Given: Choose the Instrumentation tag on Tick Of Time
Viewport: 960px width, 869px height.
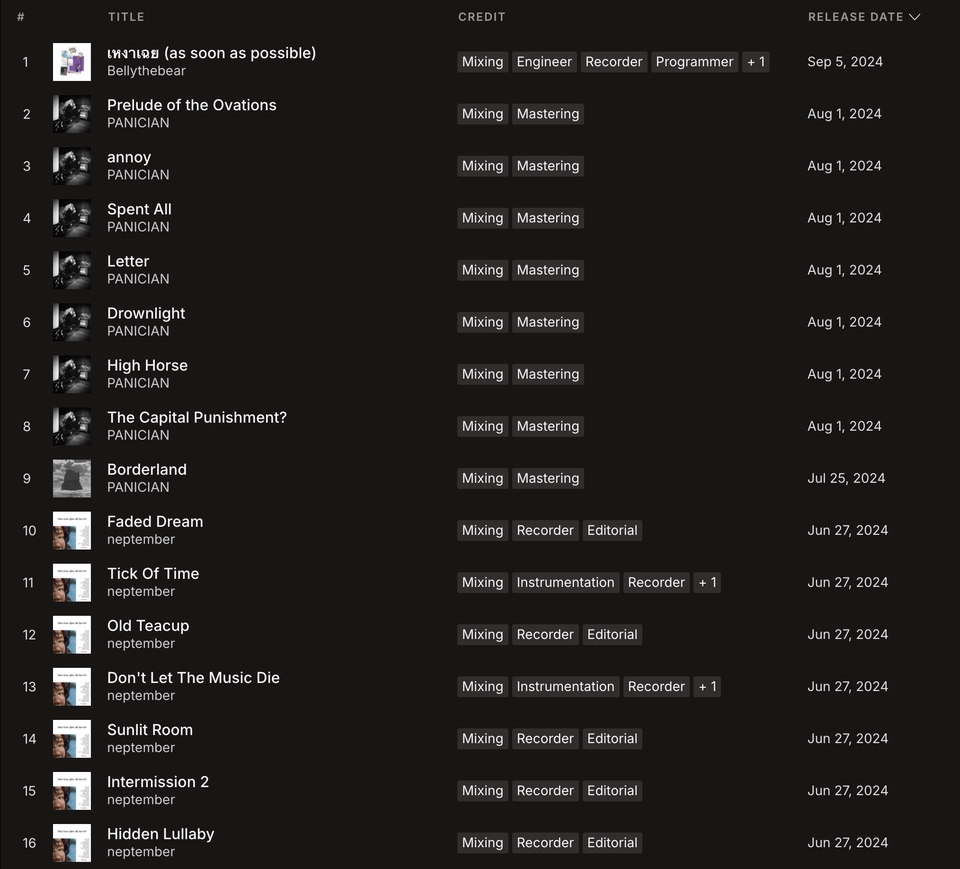Looking at the screenshot, I should coord(565,582).
